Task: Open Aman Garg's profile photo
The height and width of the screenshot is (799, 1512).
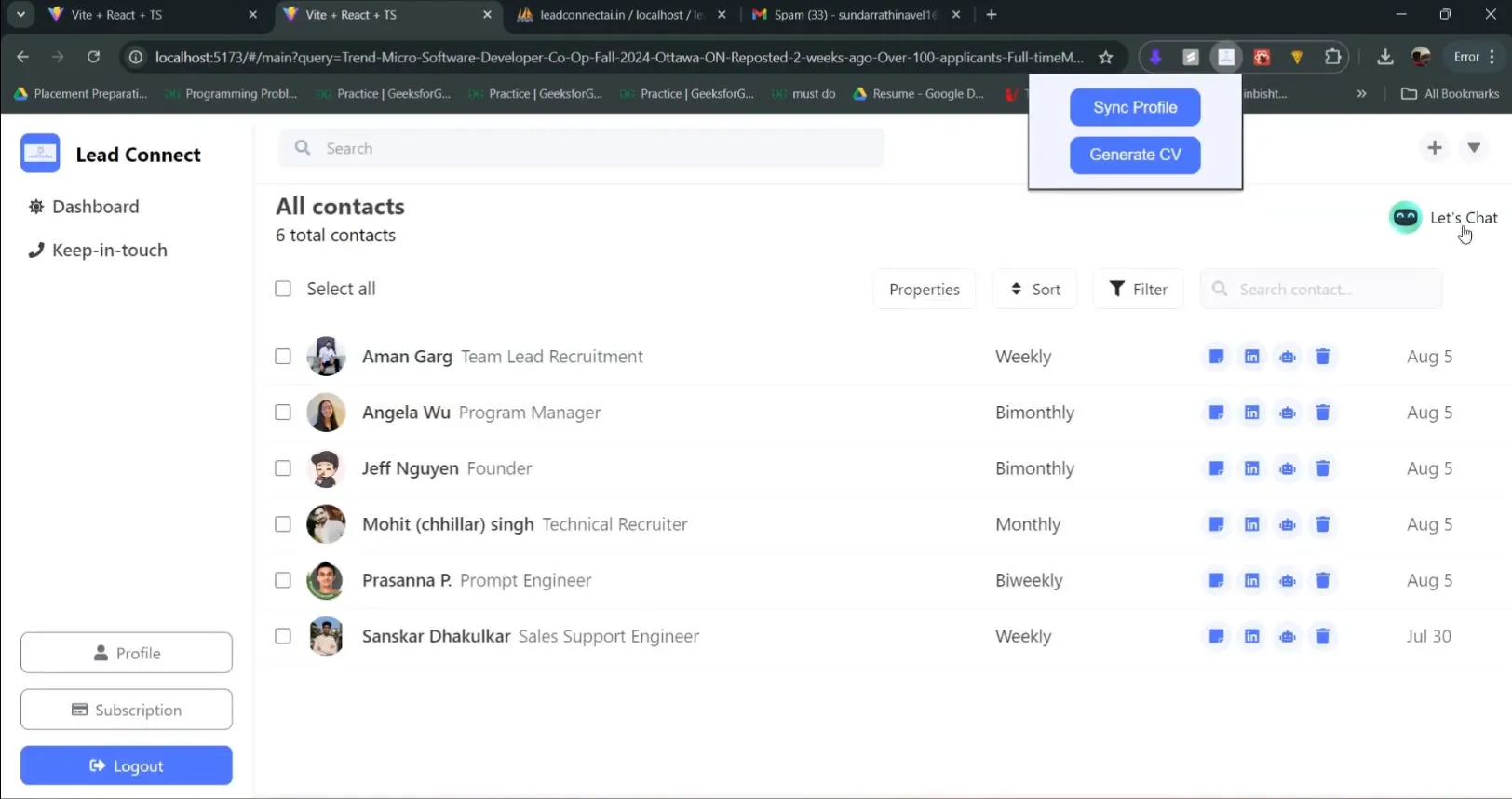Action: coord(326,357)
